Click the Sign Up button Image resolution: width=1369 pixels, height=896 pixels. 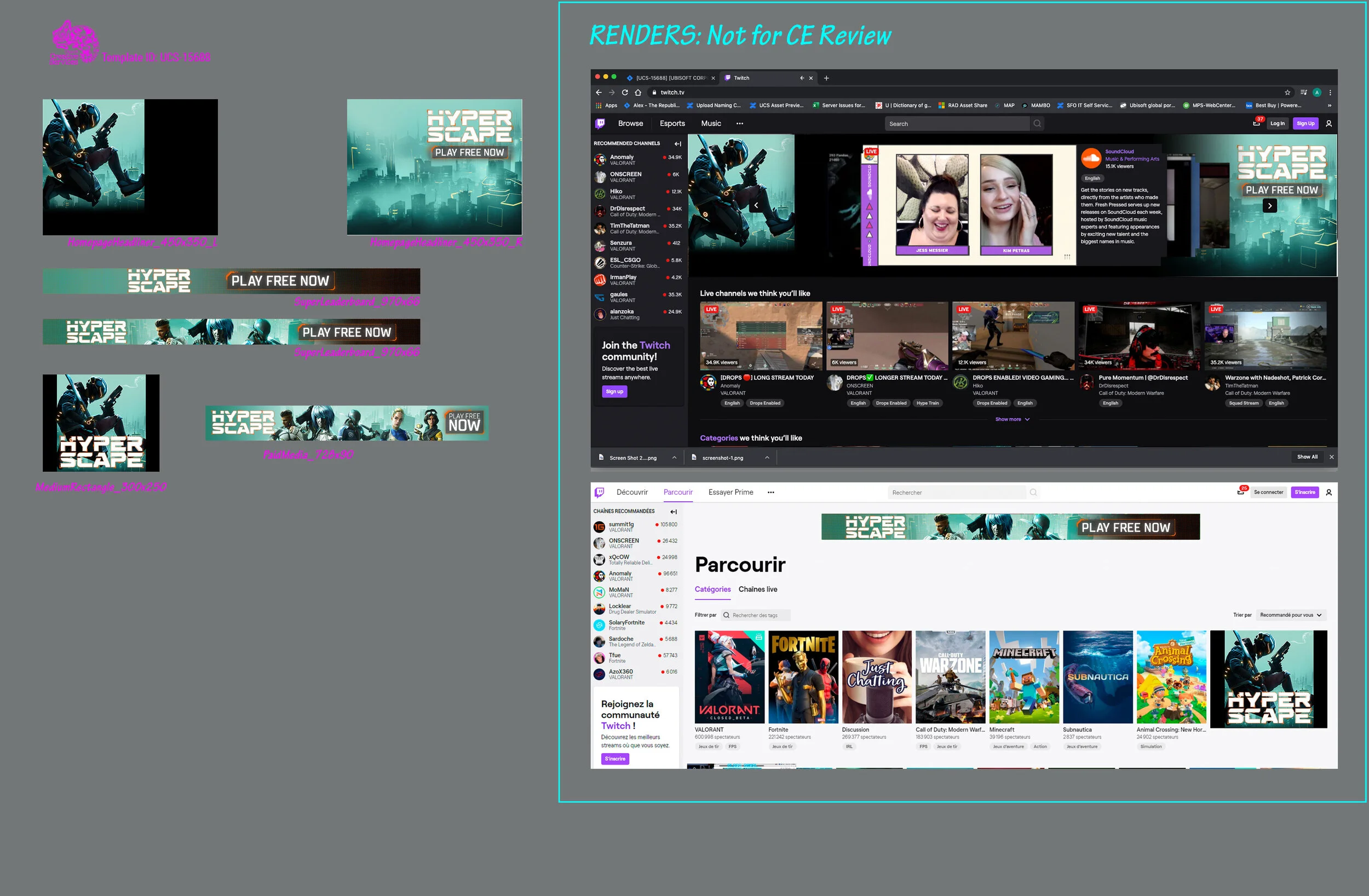(1305, 123)
